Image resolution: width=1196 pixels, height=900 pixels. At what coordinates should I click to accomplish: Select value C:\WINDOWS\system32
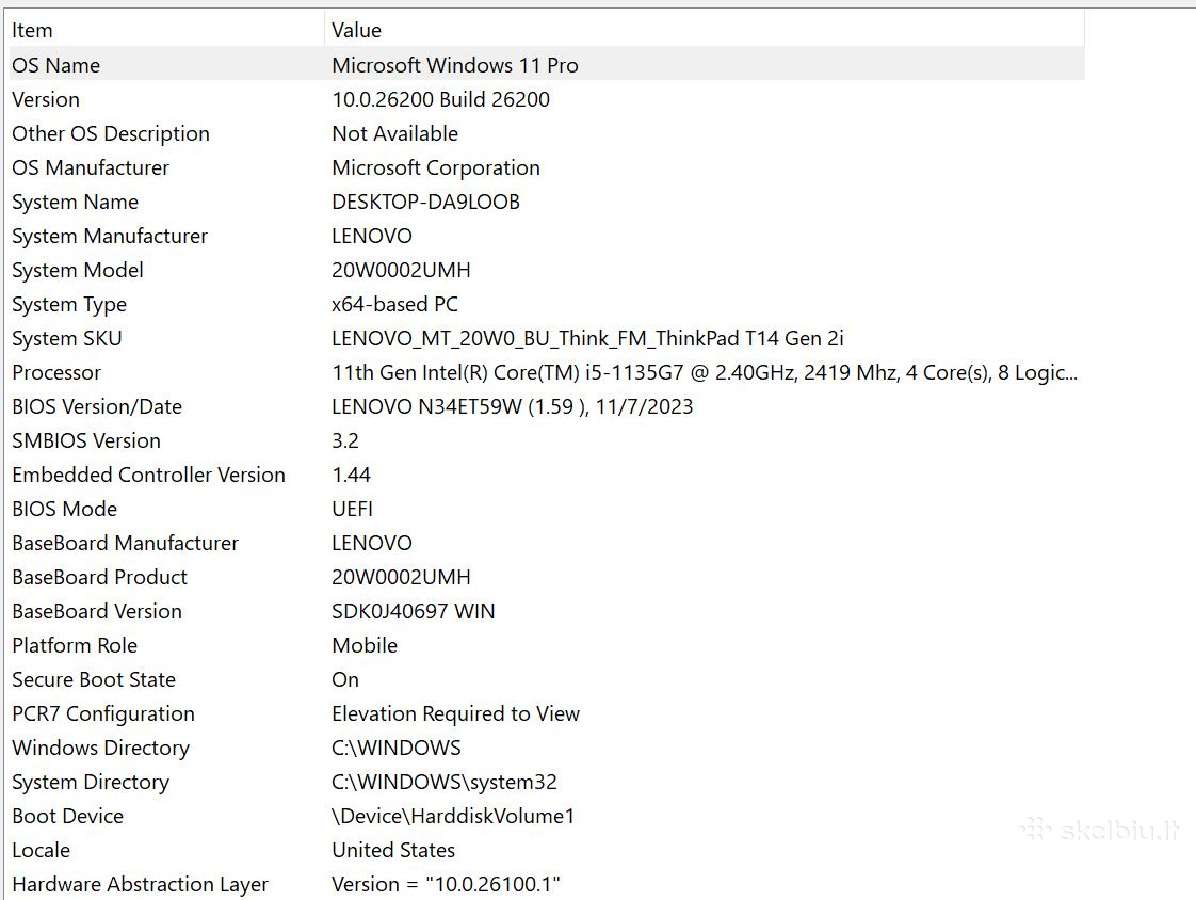tap(444, 783)
